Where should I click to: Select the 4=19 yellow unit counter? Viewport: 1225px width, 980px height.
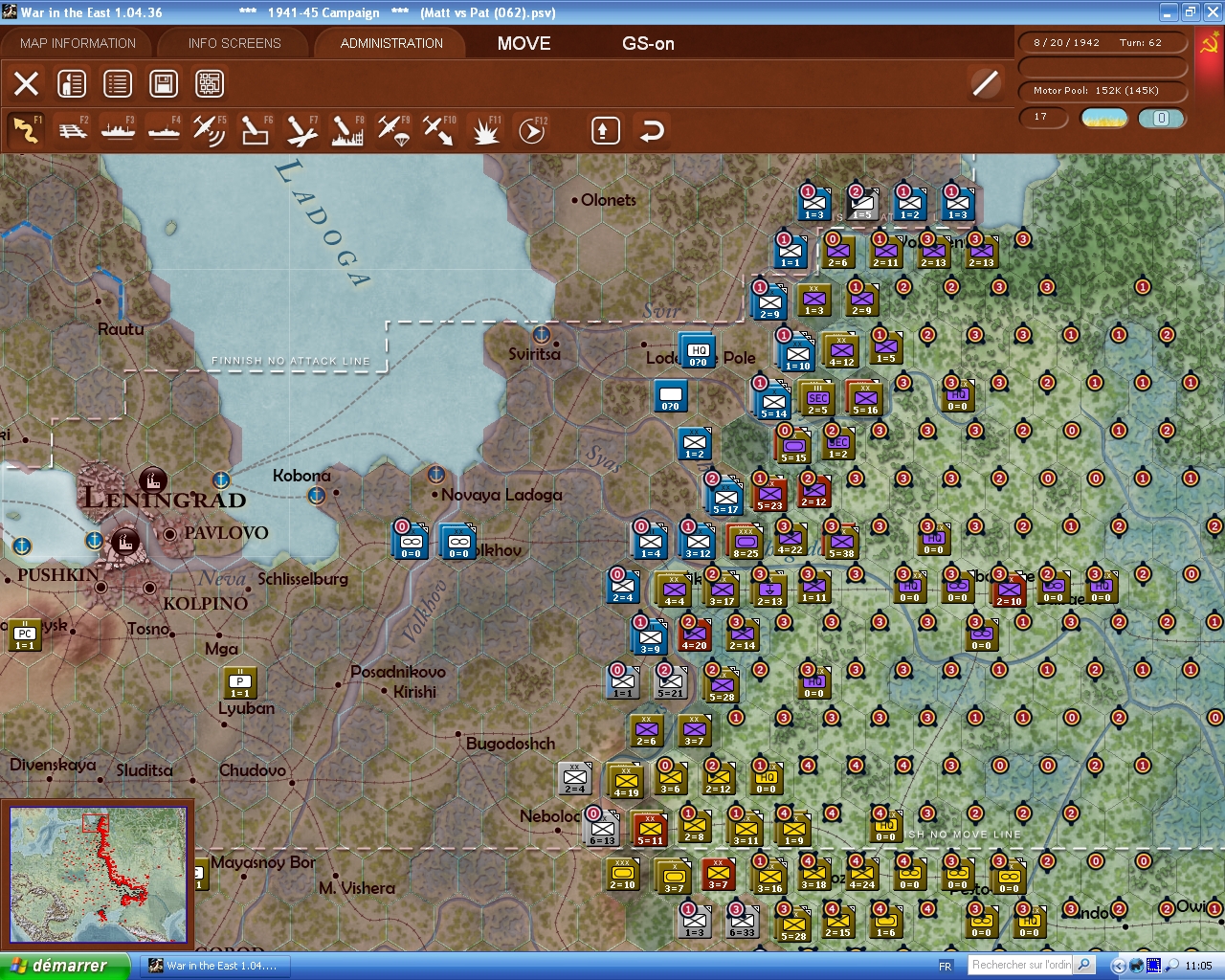[x=625, y=782]
